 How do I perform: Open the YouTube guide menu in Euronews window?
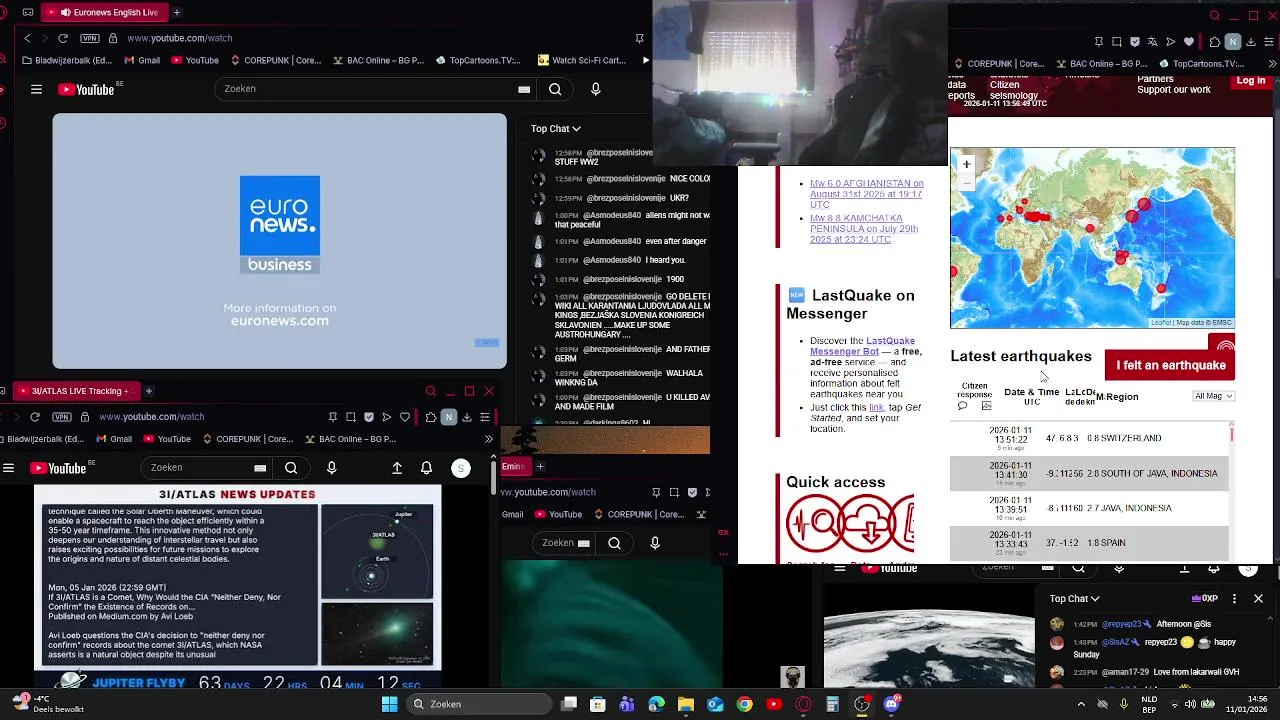[36, 89]
